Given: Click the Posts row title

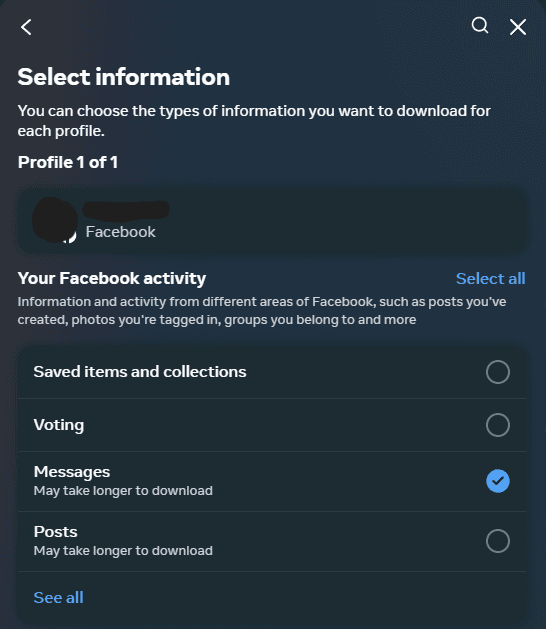Looking at the screenshot, I should point(55,532).
